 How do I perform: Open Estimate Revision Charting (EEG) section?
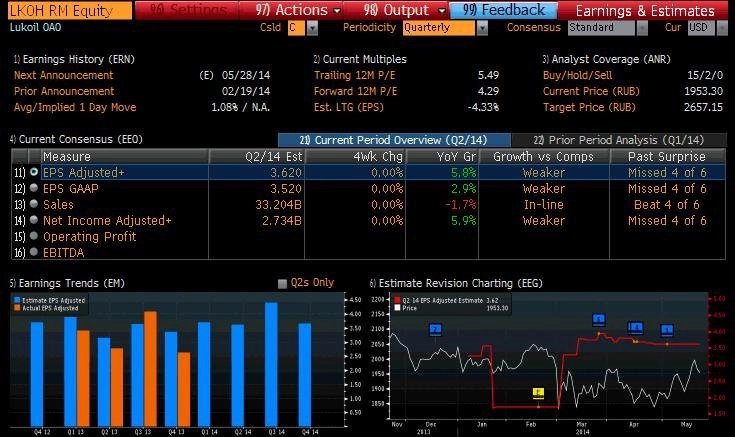tap(456, 283)
